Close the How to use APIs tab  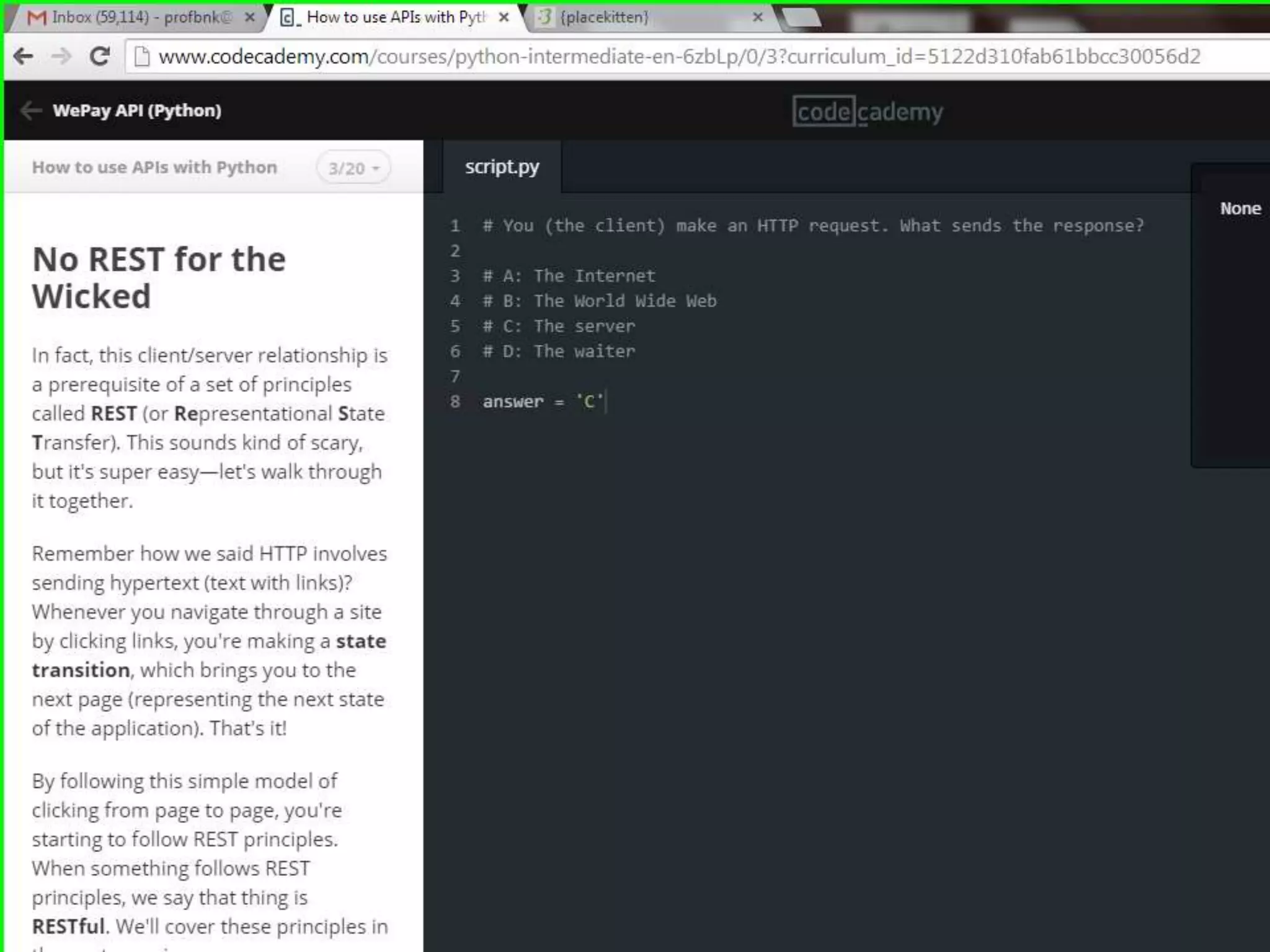[x=504, y=17]
